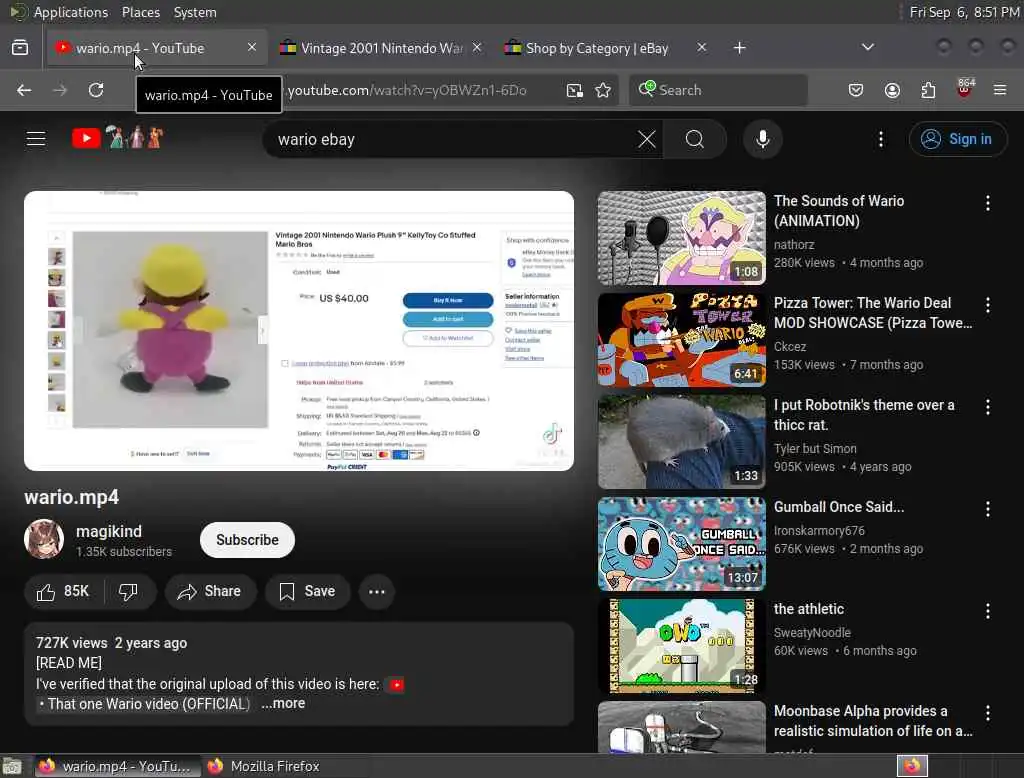Sign in to YouTube
The image size is (1024, 778).
coord(957,139)
